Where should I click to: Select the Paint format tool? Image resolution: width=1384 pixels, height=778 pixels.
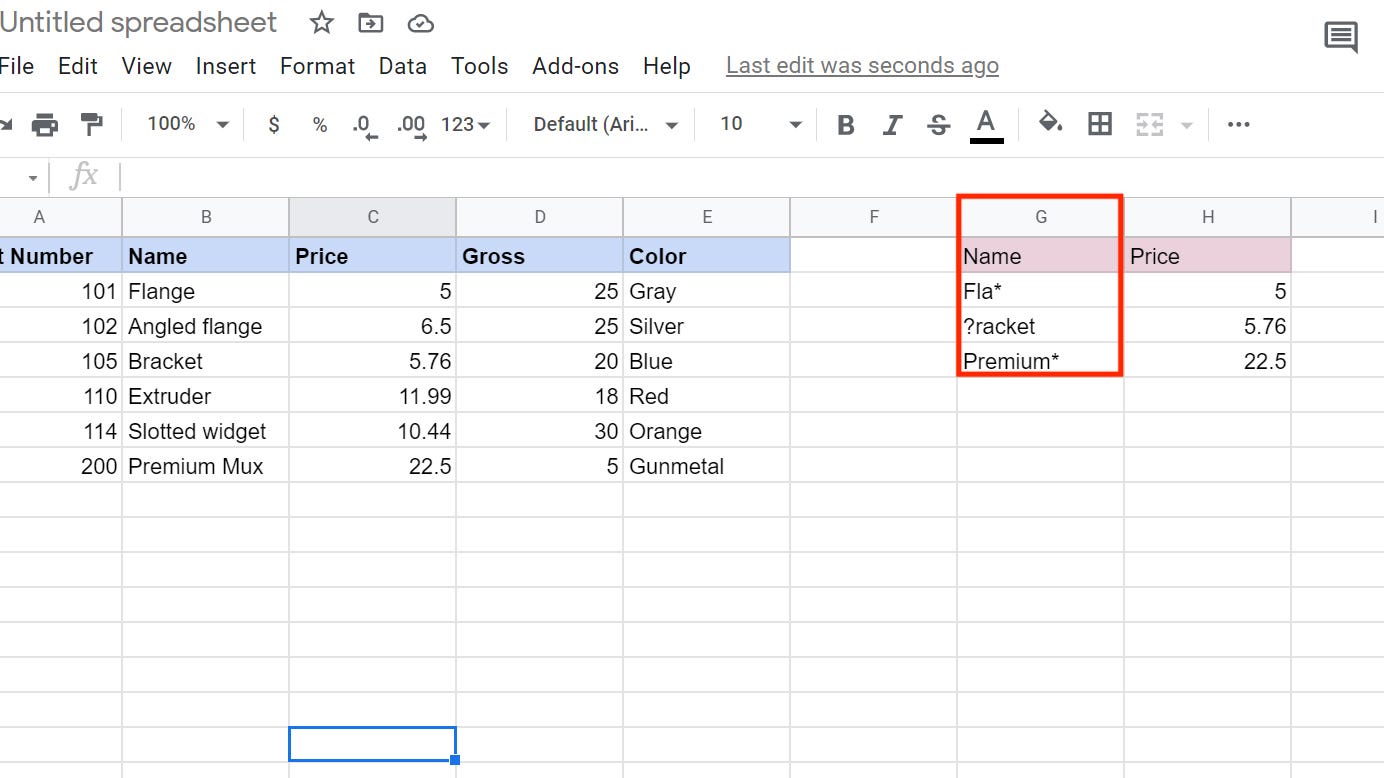pos(92,124)
